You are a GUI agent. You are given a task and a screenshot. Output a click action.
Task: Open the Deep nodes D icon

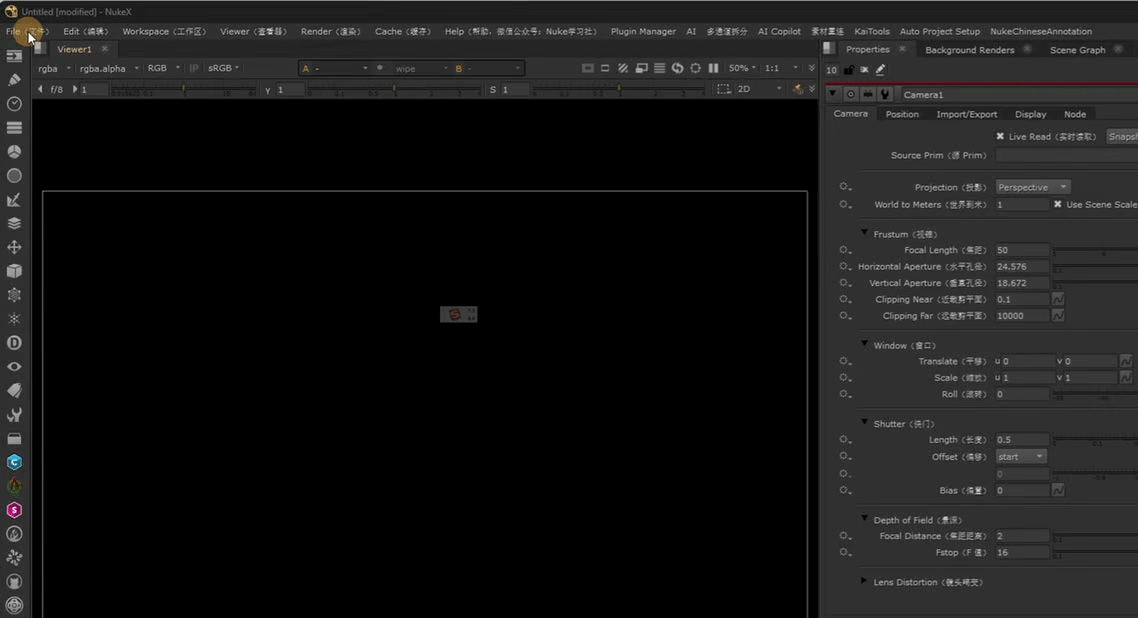14,343
